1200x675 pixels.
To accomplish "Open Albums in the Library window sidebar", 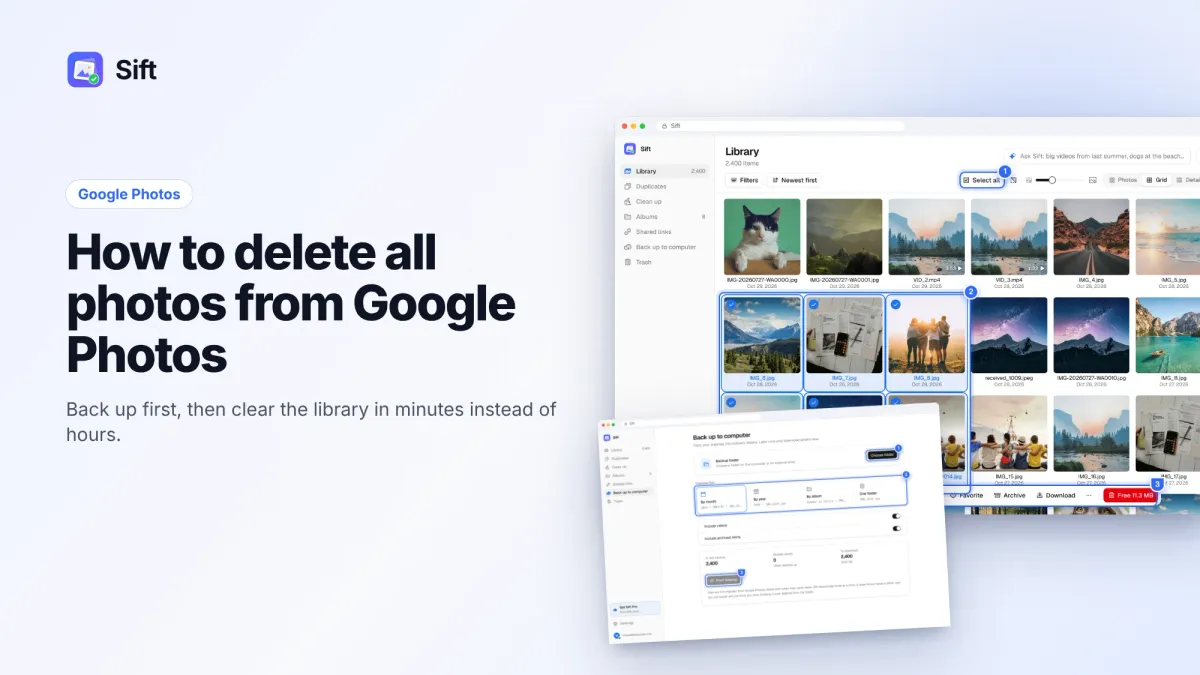I will click(x=664, y=216).
